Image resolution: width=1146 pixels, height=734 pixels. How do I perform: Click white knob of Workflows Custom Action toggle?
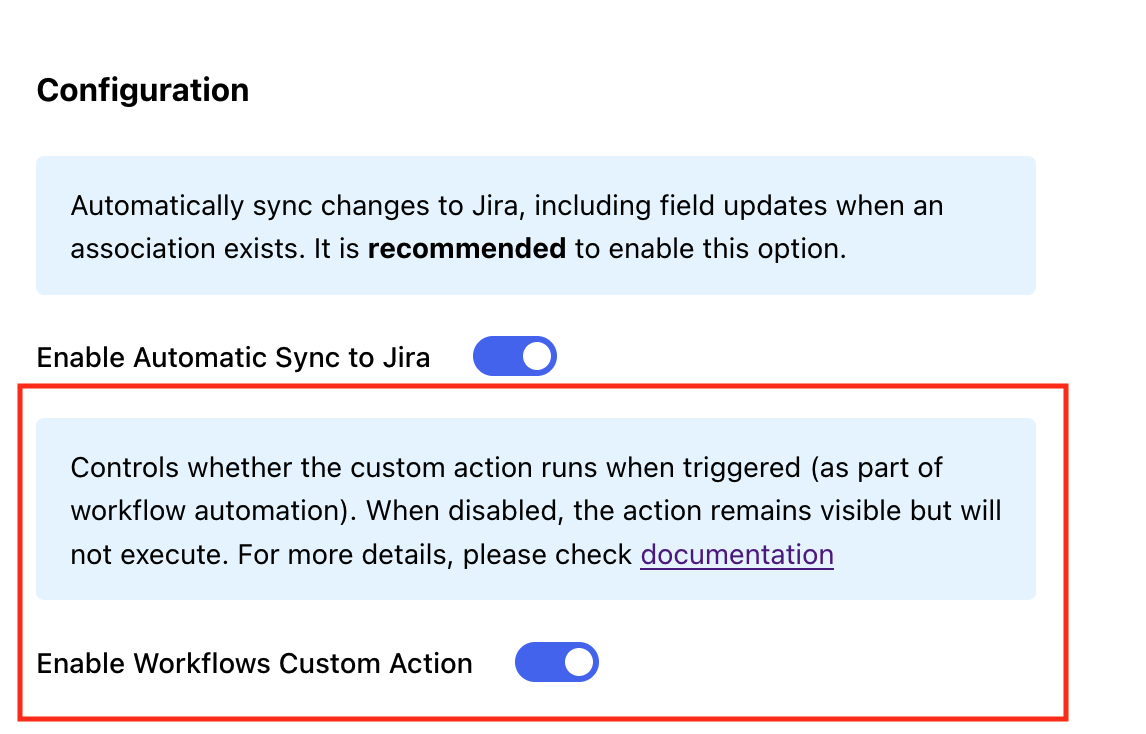point(579,662)
